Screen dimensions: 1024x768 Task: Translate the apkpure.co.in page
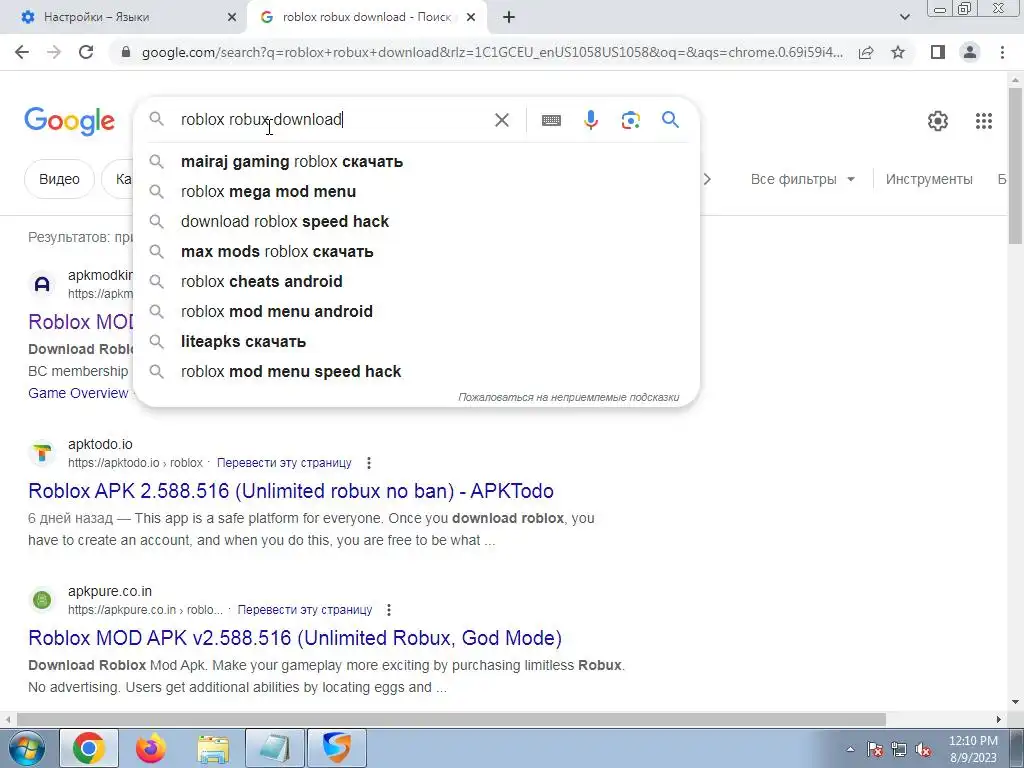point(305,610)
